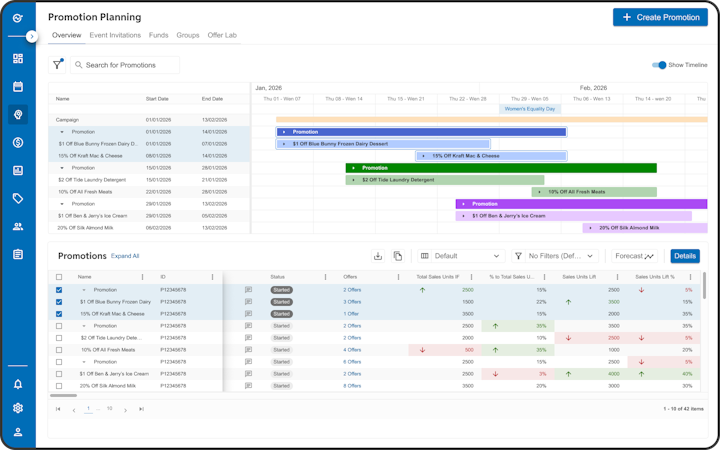The height and width of the screenshot is (450, 720).
Task: Click the copy icon in Promotions toolbar
Action: click(x=398, y=256)
